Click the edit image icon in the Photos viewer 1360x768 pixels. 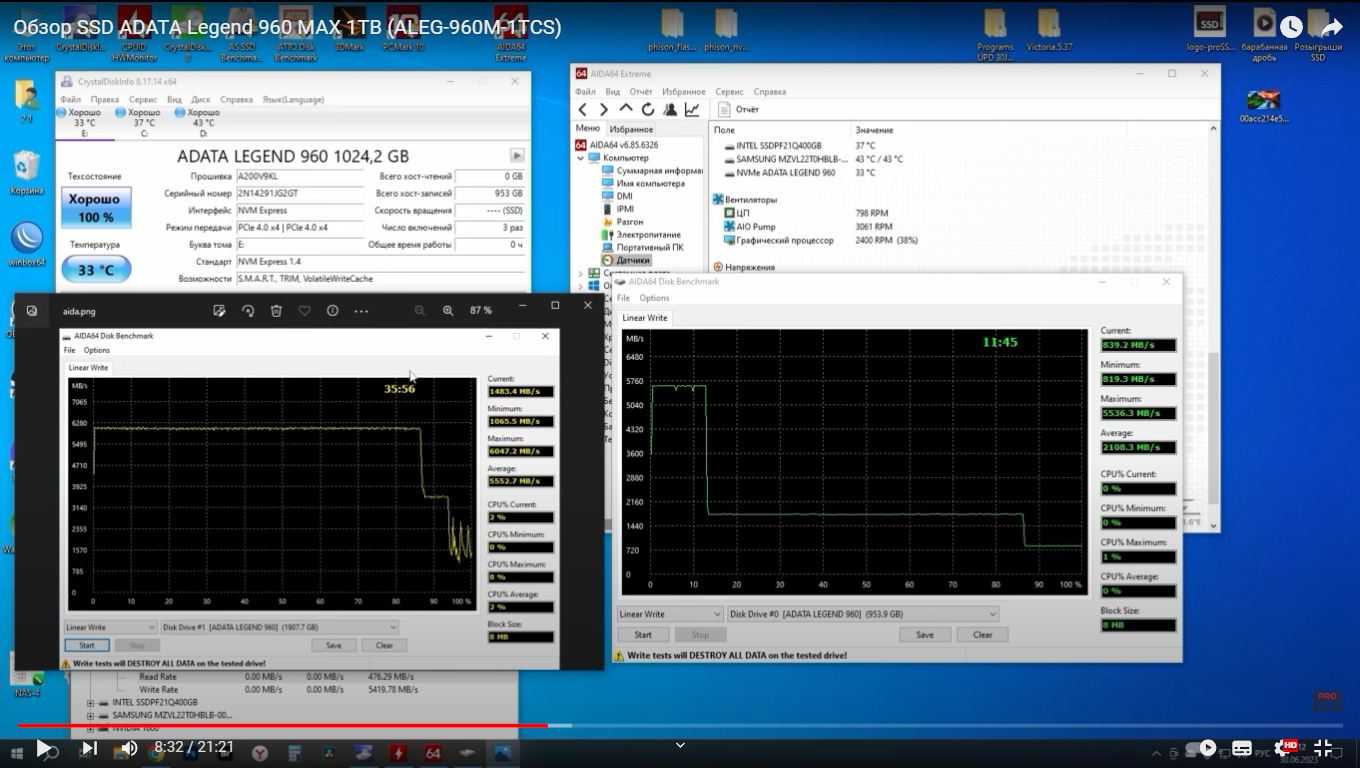220,311
